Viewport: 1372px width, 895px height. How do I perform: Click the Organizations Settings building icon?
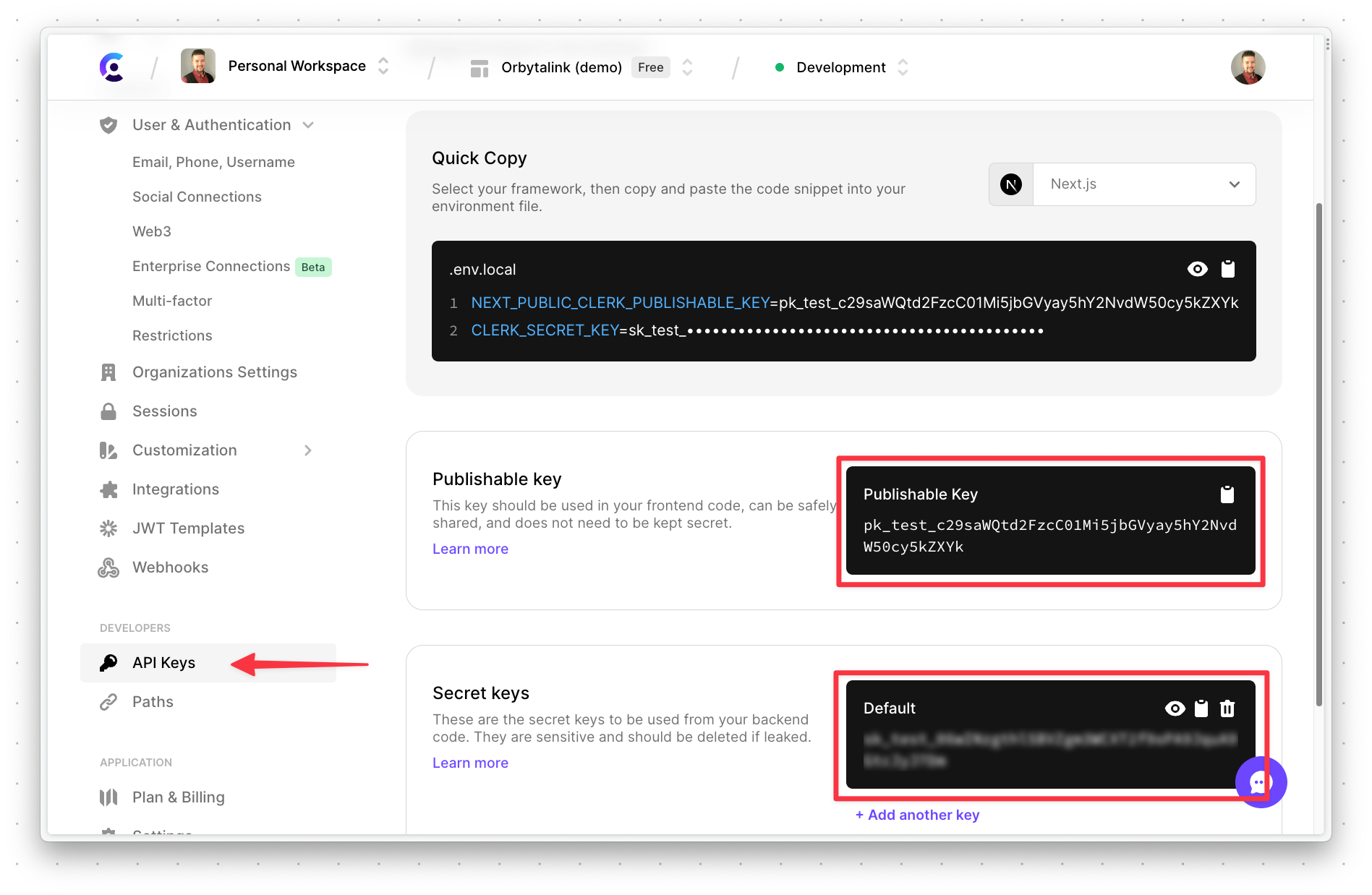tap(108, 372)
